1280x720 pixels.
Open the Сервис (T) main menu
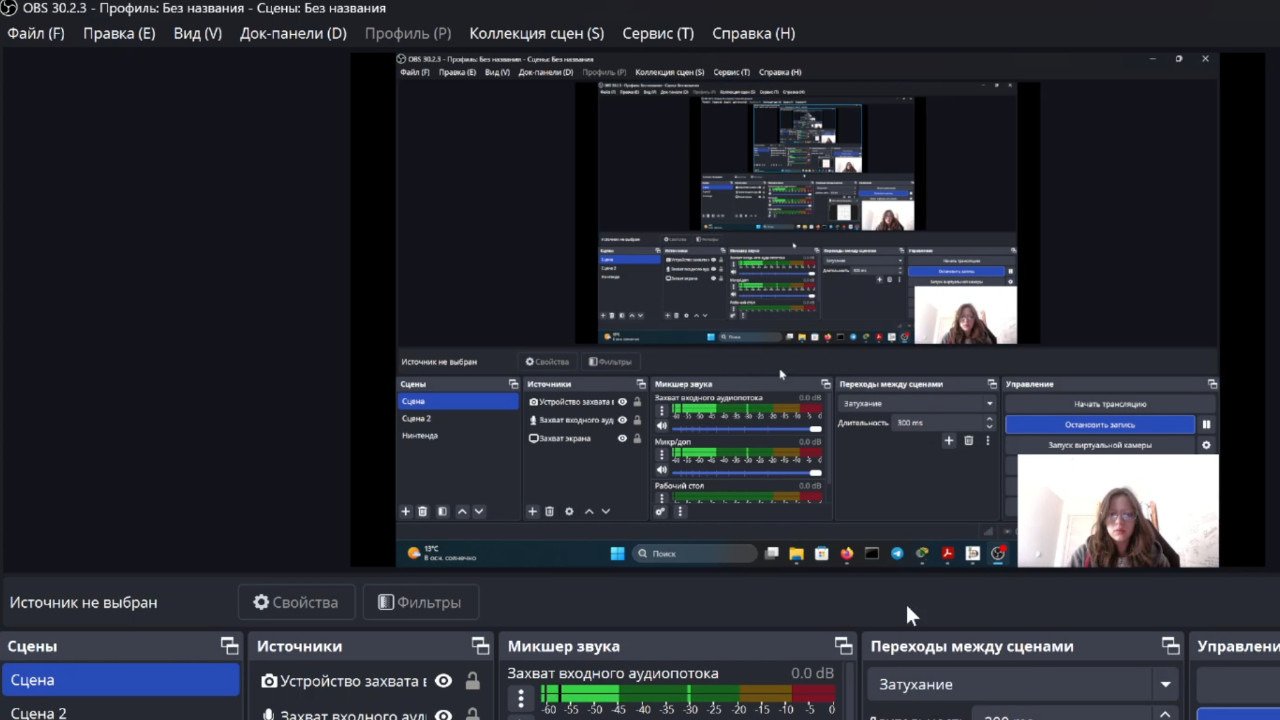(658, 33)
